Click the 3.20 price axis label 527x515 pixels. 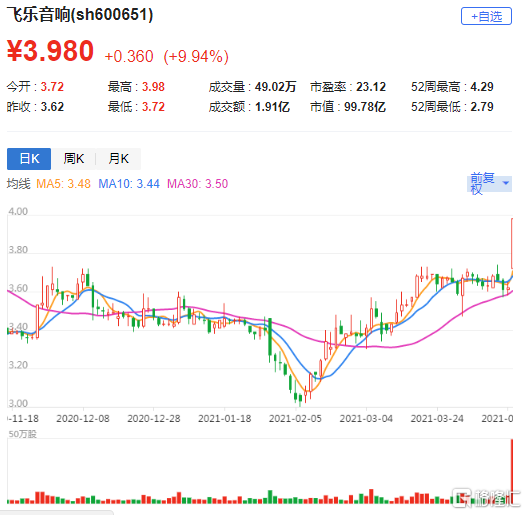[x=18, y=365]
